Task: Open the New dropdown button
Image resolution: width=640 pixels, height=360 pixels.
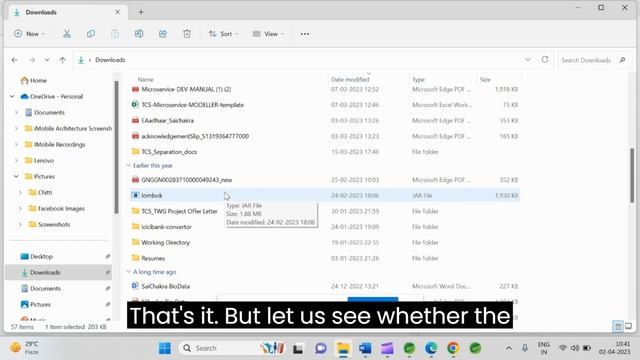Action: [29, 34]
